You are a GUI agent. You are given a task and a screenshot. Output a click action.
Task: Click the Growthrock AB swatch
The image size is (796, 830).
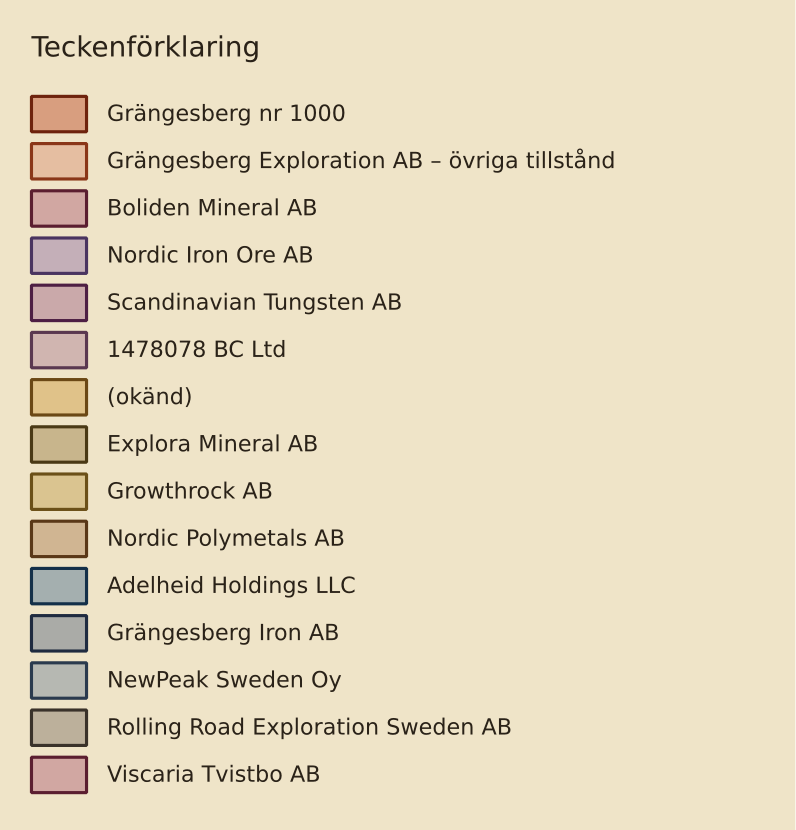pyautogui.click(x=59, y=492)
